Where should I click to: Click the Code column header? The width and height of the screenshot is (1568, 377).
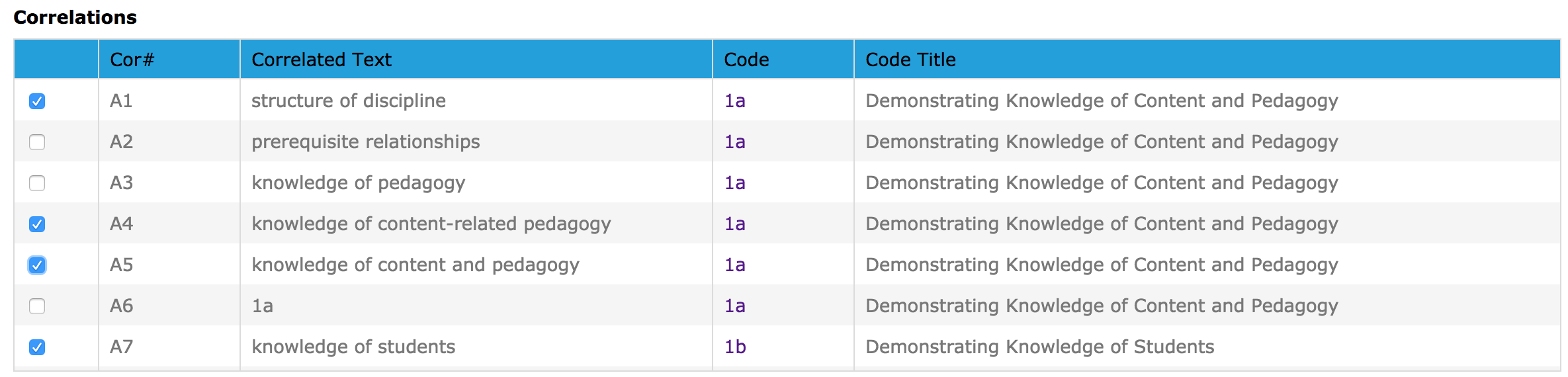(x=783, y=60)
